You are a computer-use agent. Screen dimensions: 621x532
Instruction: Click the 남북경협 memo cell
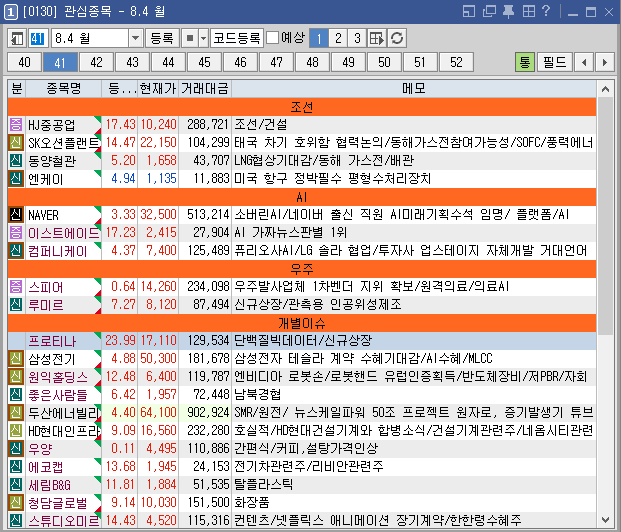coord(414,395)
